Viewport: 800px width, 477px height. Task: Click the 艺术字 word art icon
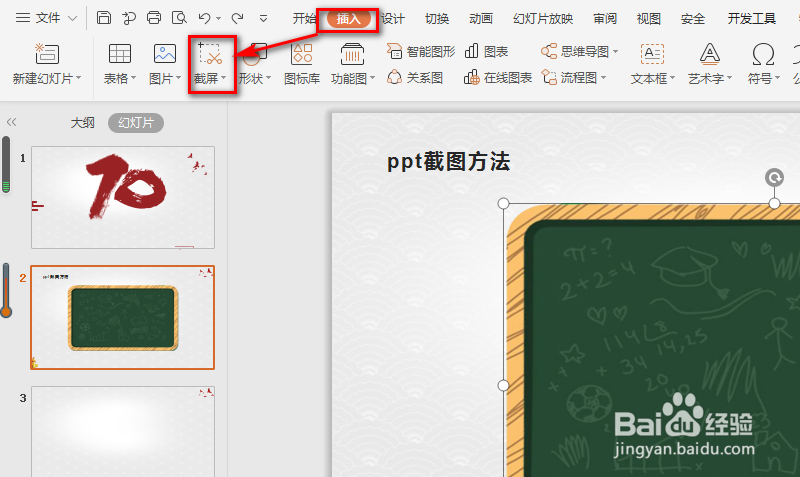coord(710,54)
